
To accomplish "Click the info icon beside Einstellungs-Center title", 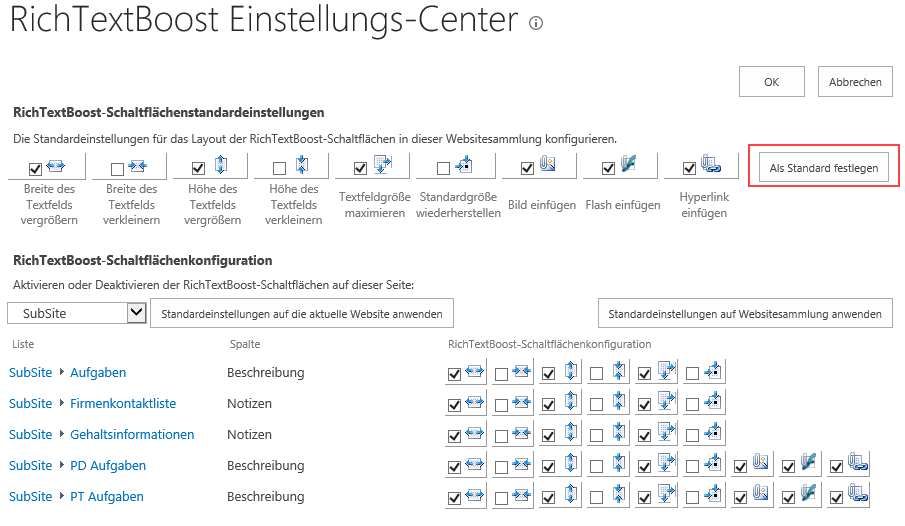I will [536, 23].
